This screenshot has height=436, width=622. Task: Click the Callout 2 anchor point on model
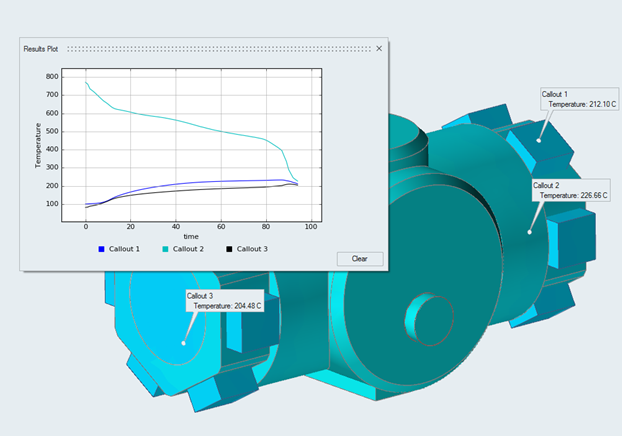point(529,232)
